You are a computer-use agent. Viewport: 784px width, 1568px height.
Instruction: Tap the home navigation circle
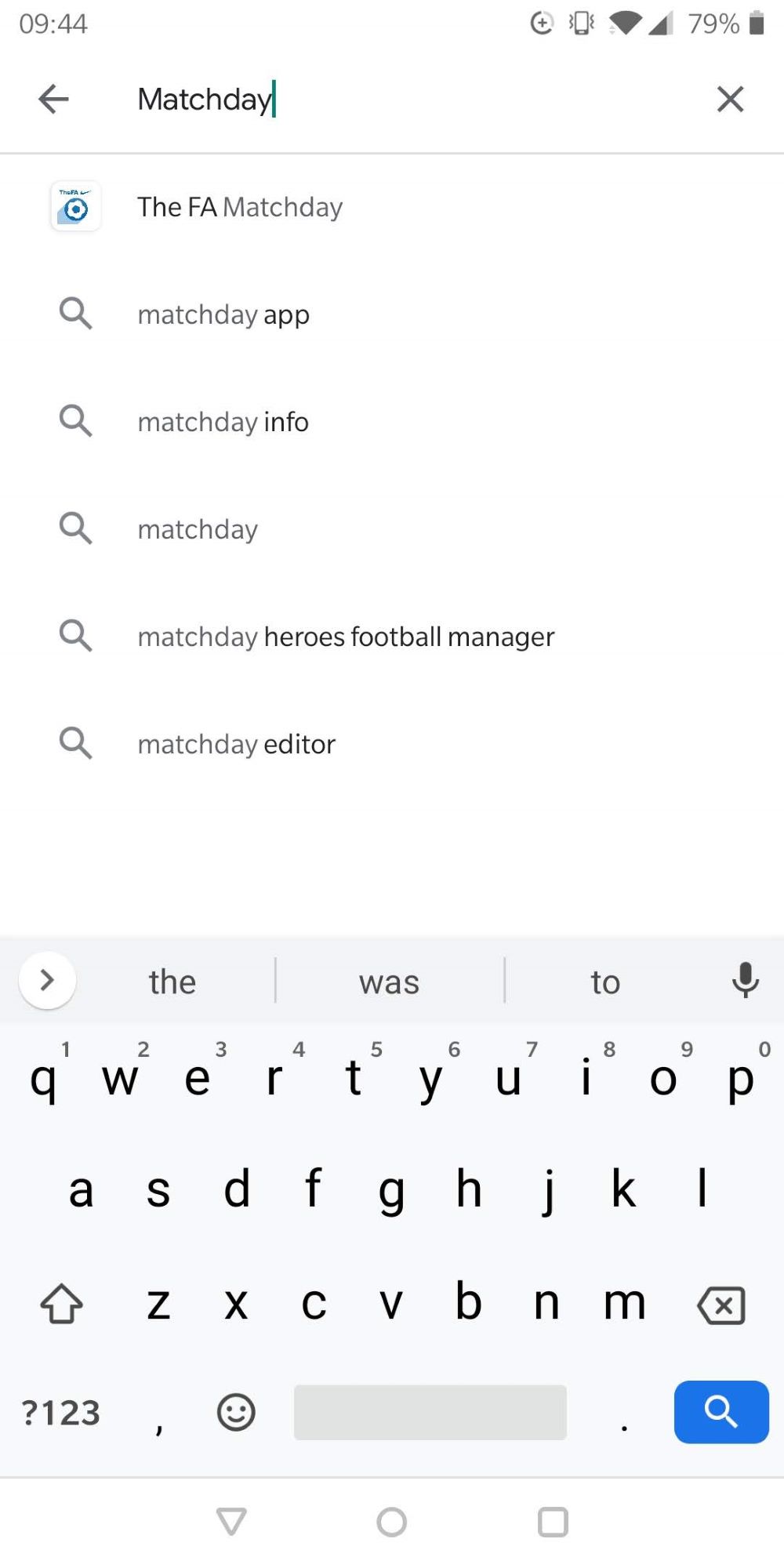tap(391, 1521)
